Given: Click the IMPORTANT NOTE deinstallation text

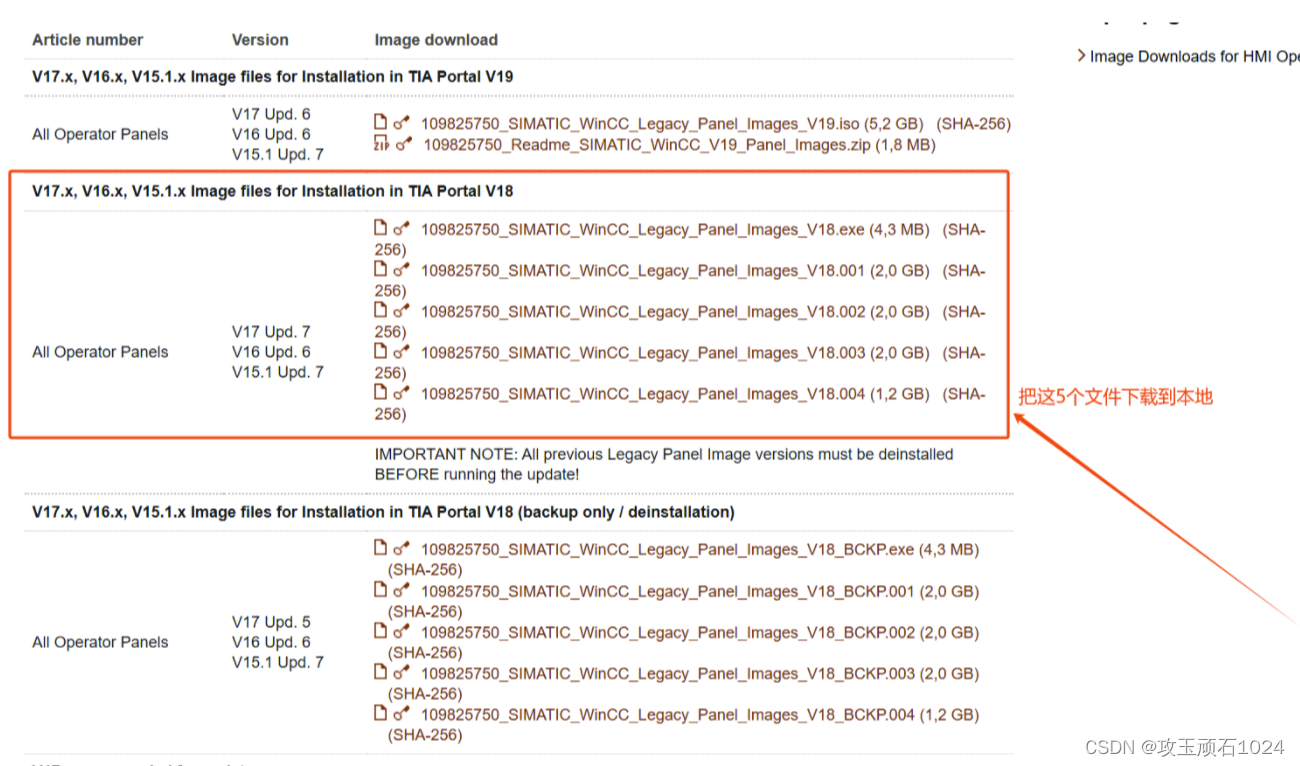Looking at the screenshot, I should tap(664, 464).
